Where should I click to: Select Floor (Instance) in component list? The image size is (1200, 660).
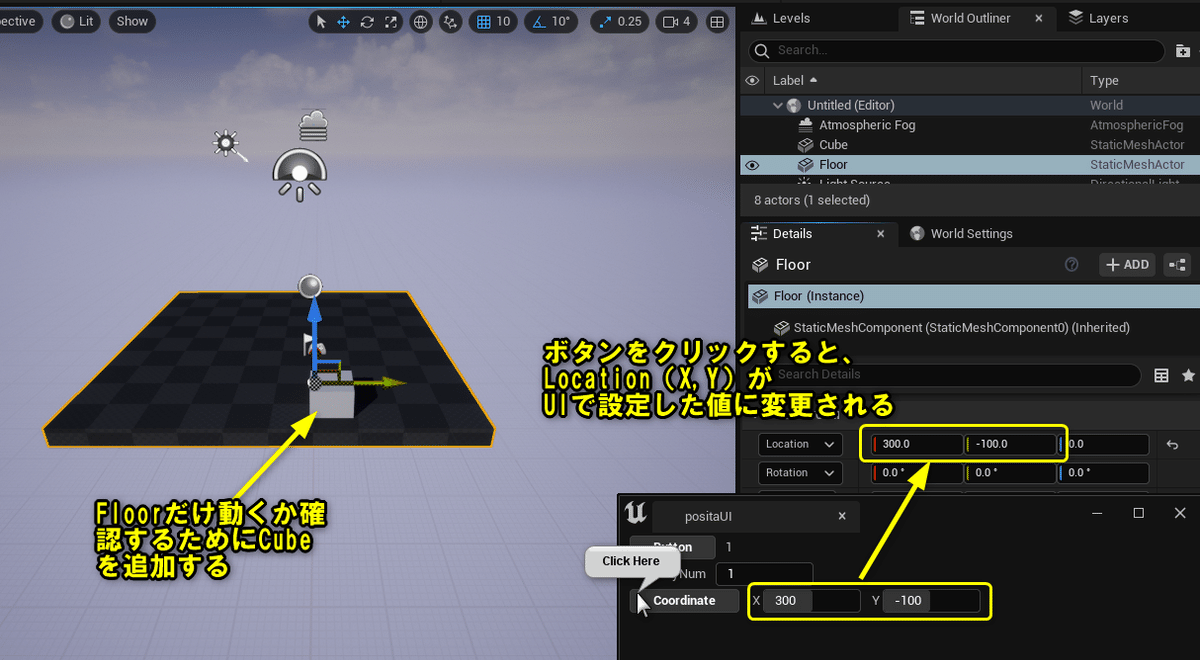(972, 296)
